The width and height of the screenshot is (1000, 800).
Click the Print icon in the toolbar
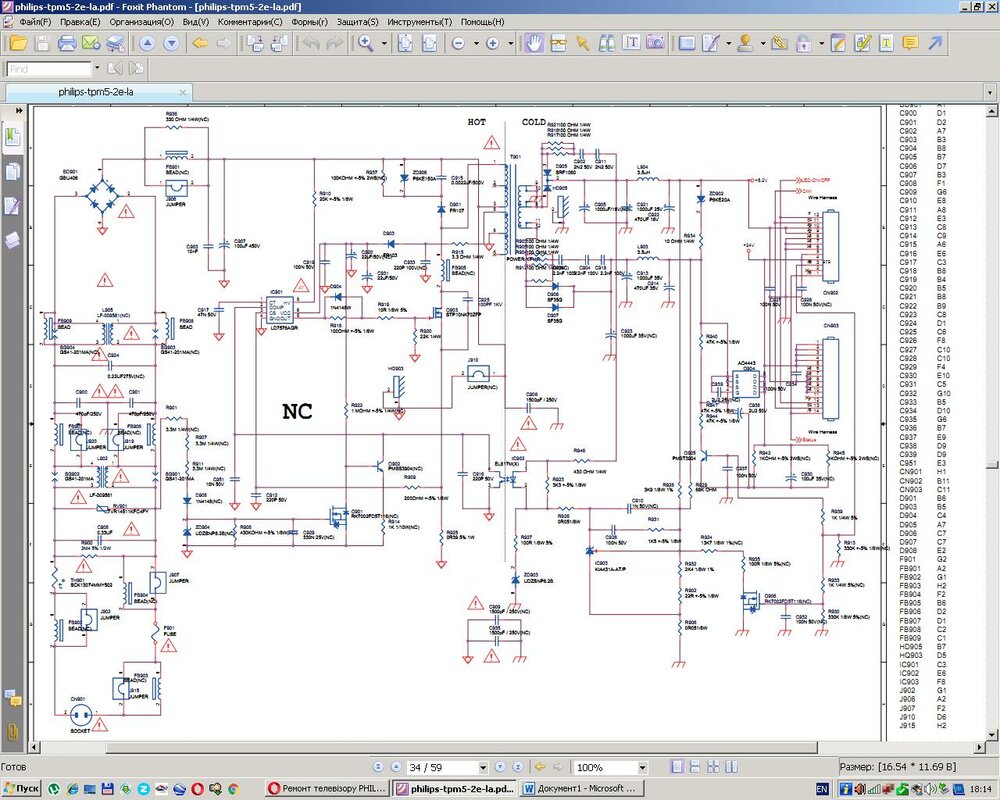(x=67, y=43)
